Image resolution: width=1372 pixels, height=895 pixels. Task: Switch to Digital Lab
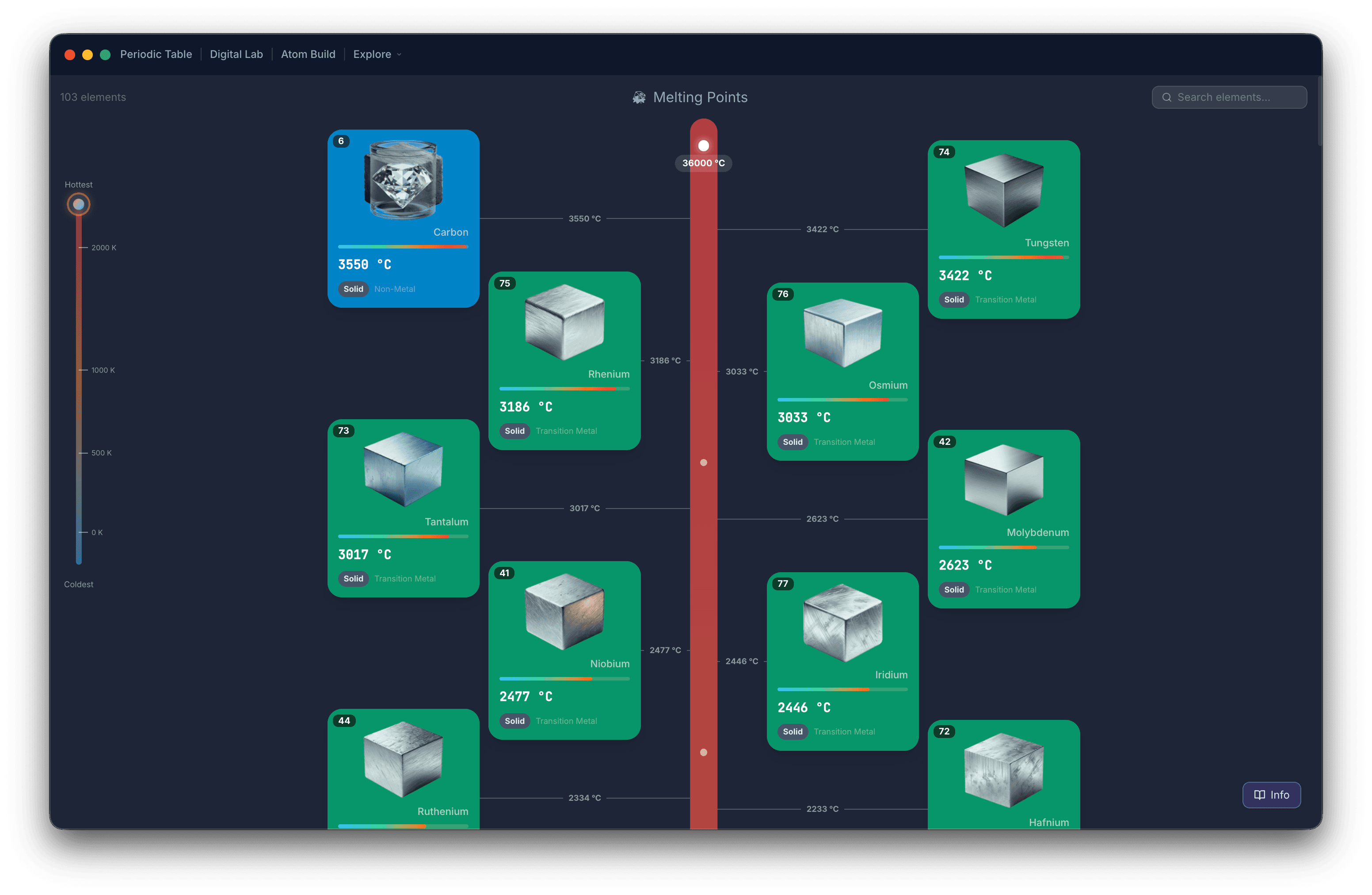point(236,54)
